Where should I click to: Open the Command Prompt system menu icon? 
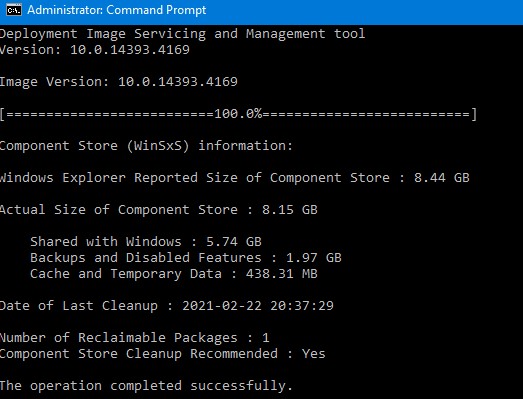pyautogui.click(x=14, y=10)
